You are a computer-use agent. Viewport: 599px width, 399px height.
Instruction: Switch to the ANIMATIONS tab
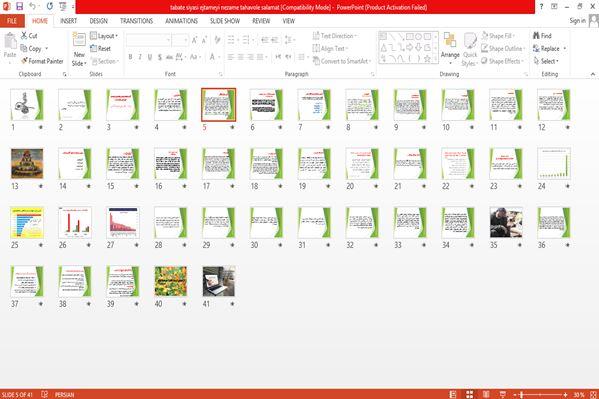click(181, 21)
